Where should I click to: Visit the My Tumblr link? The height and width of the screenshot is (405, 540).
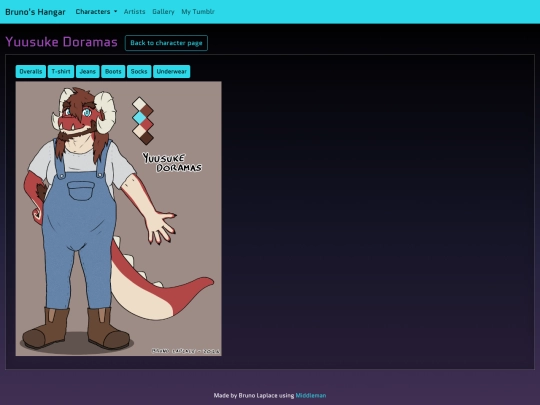198,12
